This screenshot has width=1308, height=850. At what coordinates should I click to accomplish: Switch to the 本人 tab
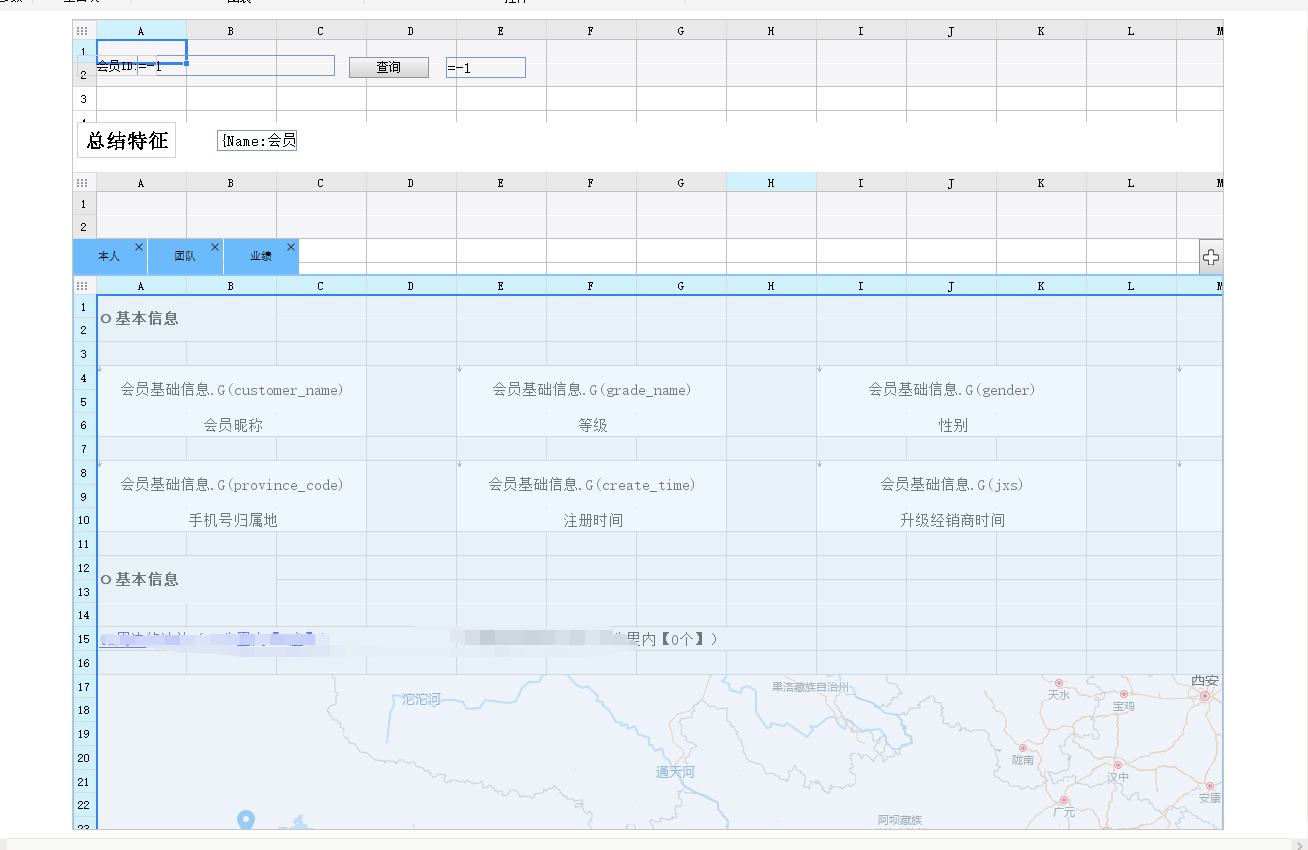point(109,257)
